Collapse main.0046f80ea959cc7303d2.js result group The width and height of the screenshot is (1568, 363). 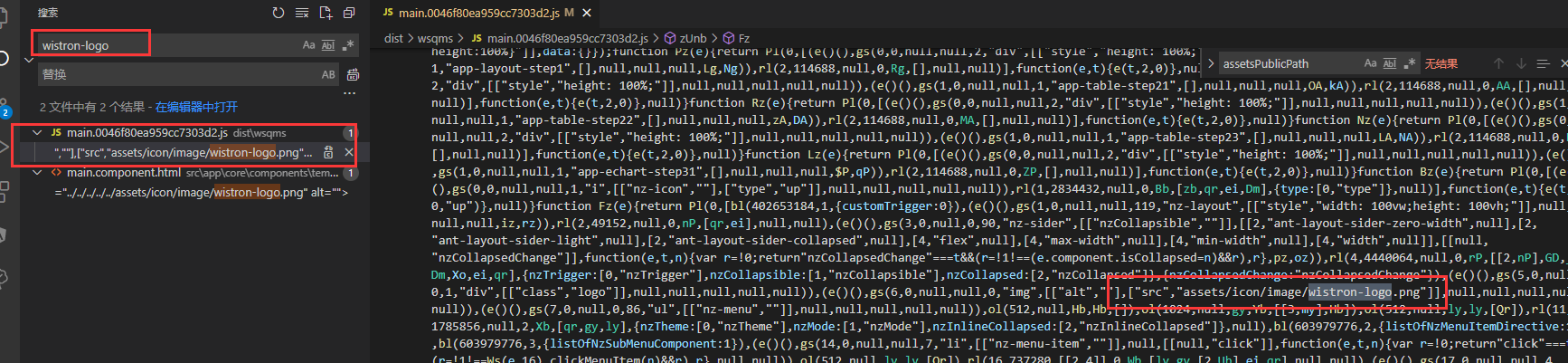pyautogui.click(x=37, y=132)
